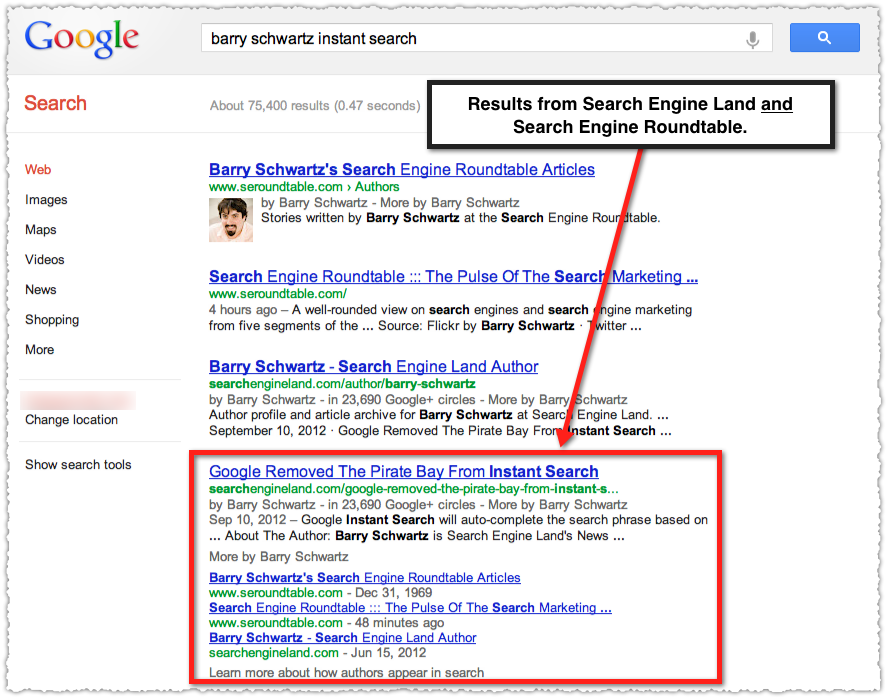
Task: Open nested Search Engine Roundtable Pulse link
Action: click(410, 607)
